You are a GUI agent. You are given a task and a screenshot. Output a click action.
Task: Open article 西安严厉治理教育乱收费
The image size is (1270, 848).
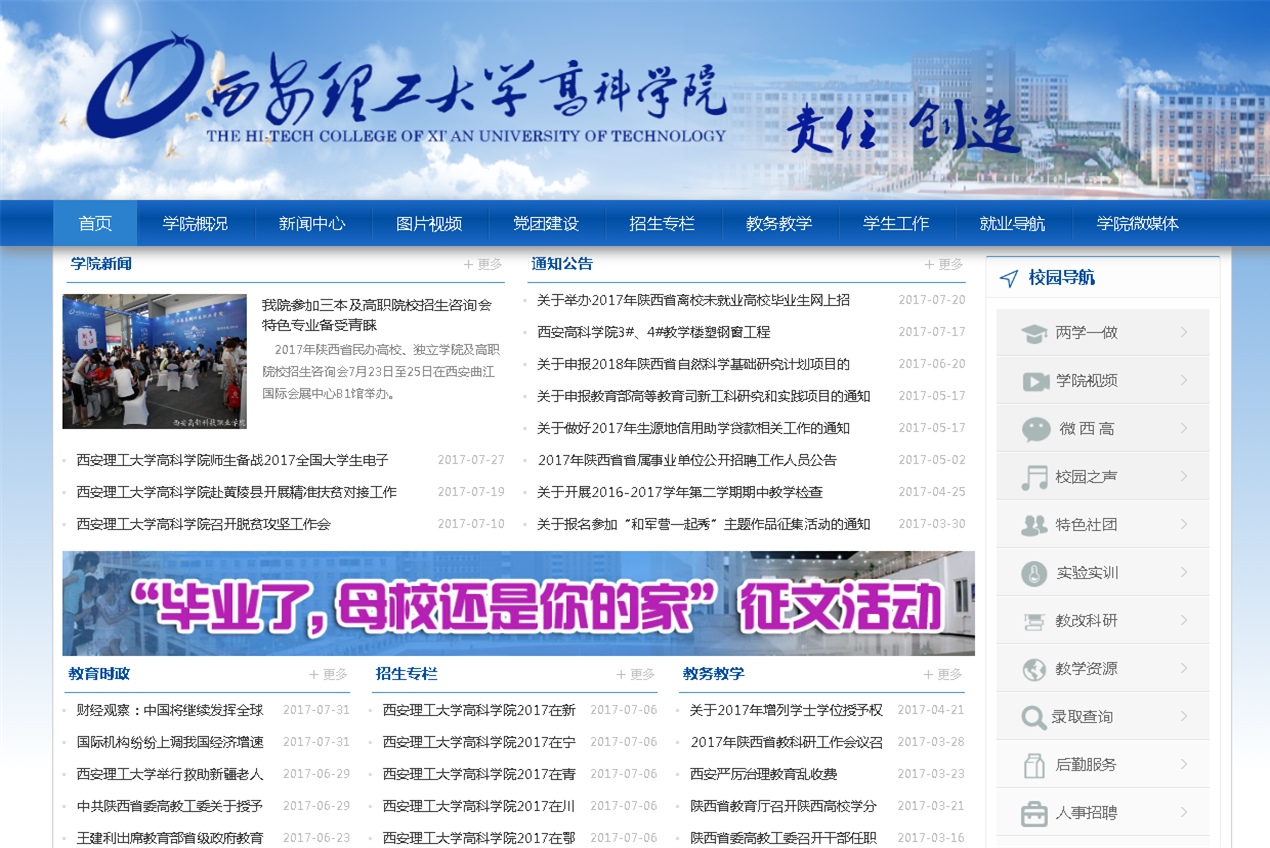(x=763, y=774)
